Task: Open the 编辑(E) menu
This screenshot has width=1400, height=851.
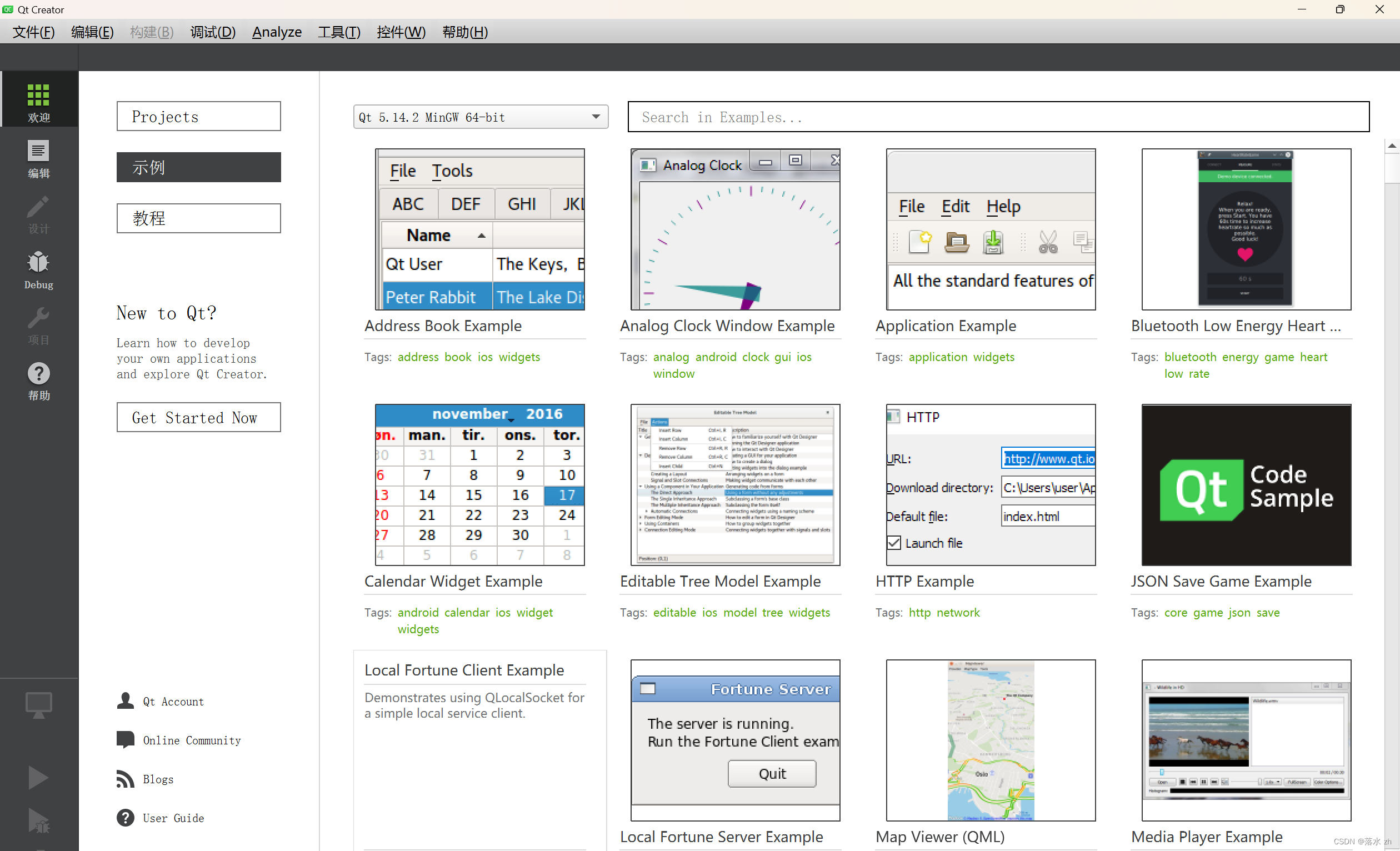Action: (x=92, y=32)
